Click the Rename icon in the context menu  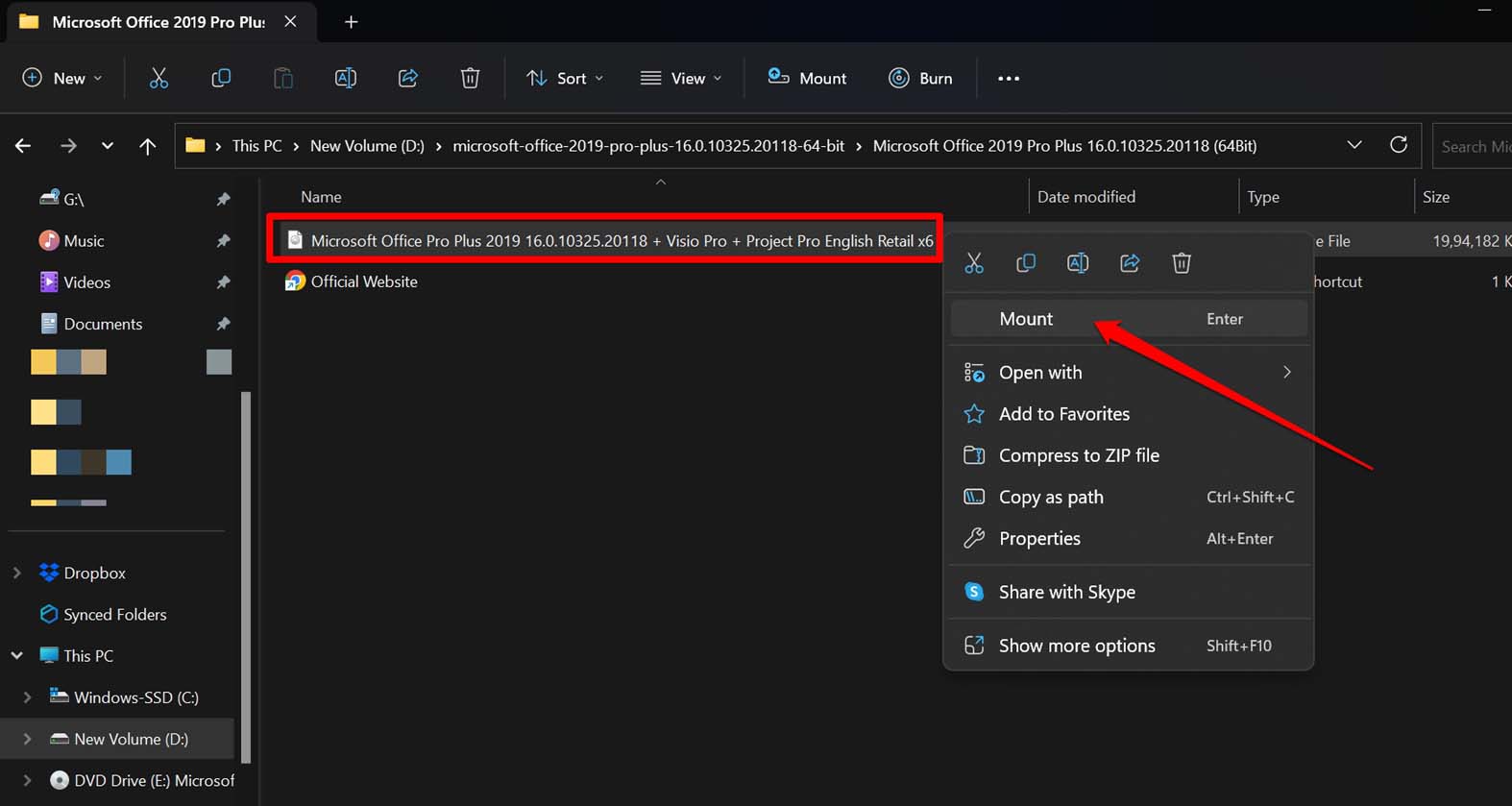coord(1078,262)
